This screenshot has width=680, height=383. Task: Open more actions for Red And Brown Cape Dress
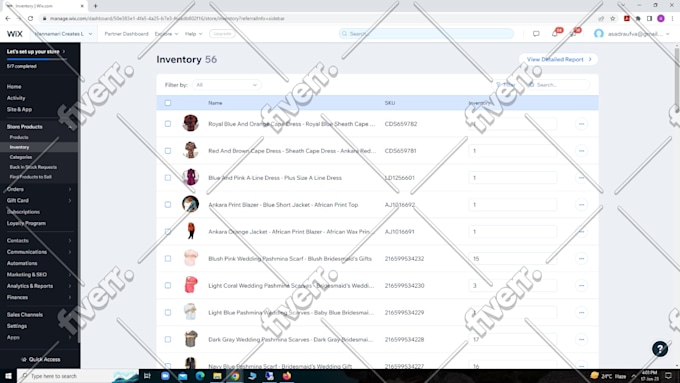[x=581, y=151]
